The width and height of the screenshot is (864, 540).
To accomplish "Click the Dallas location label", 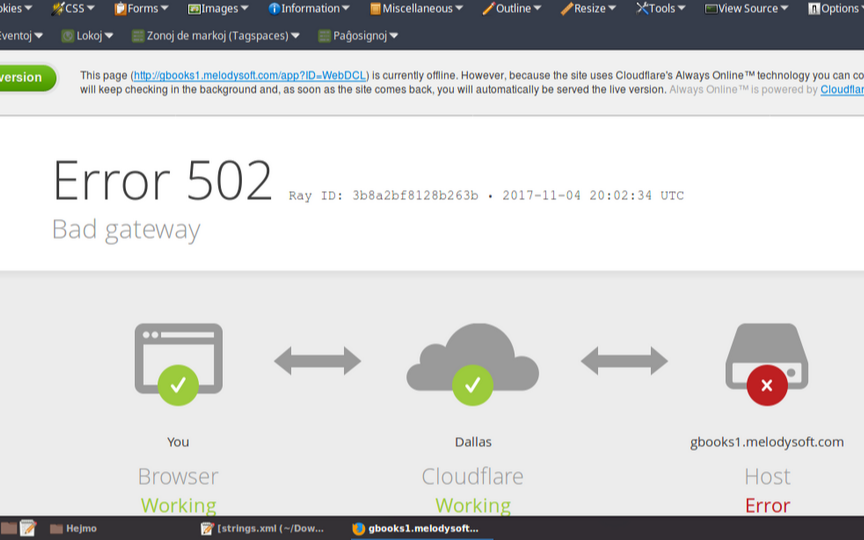I will [473, 442].
